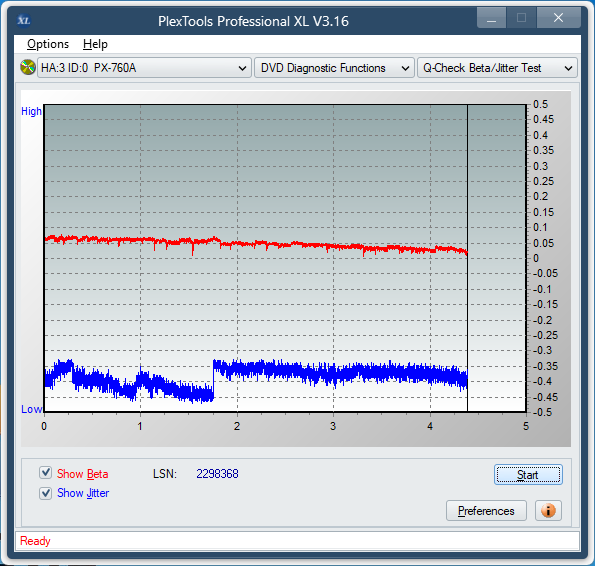Screen dimensions: 595x566
Task: Click the LSN value 2298368
Action: [x=217, y=474]
